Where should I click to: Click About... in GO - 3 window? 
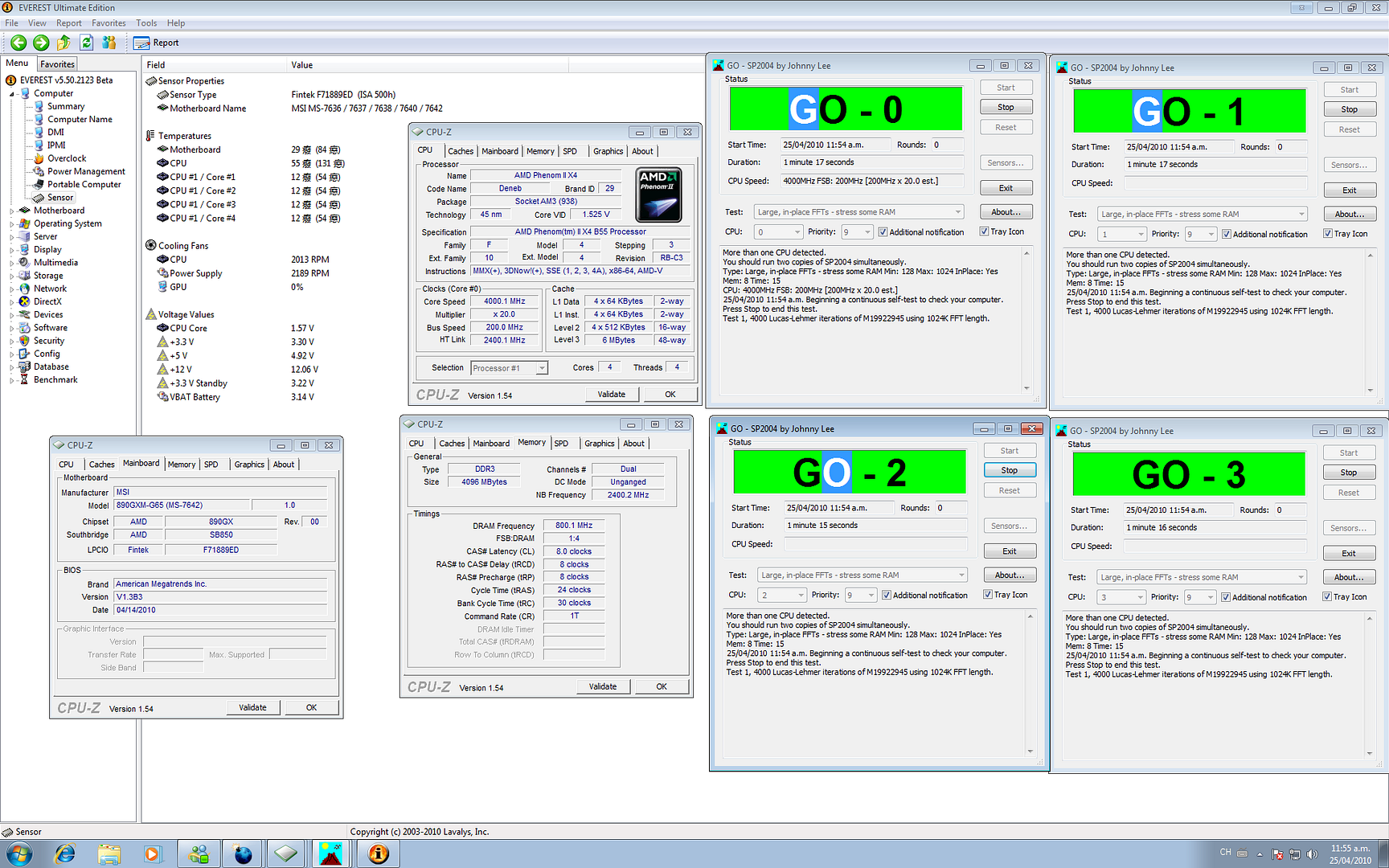pyautogui.click(x=1349, y=577)
